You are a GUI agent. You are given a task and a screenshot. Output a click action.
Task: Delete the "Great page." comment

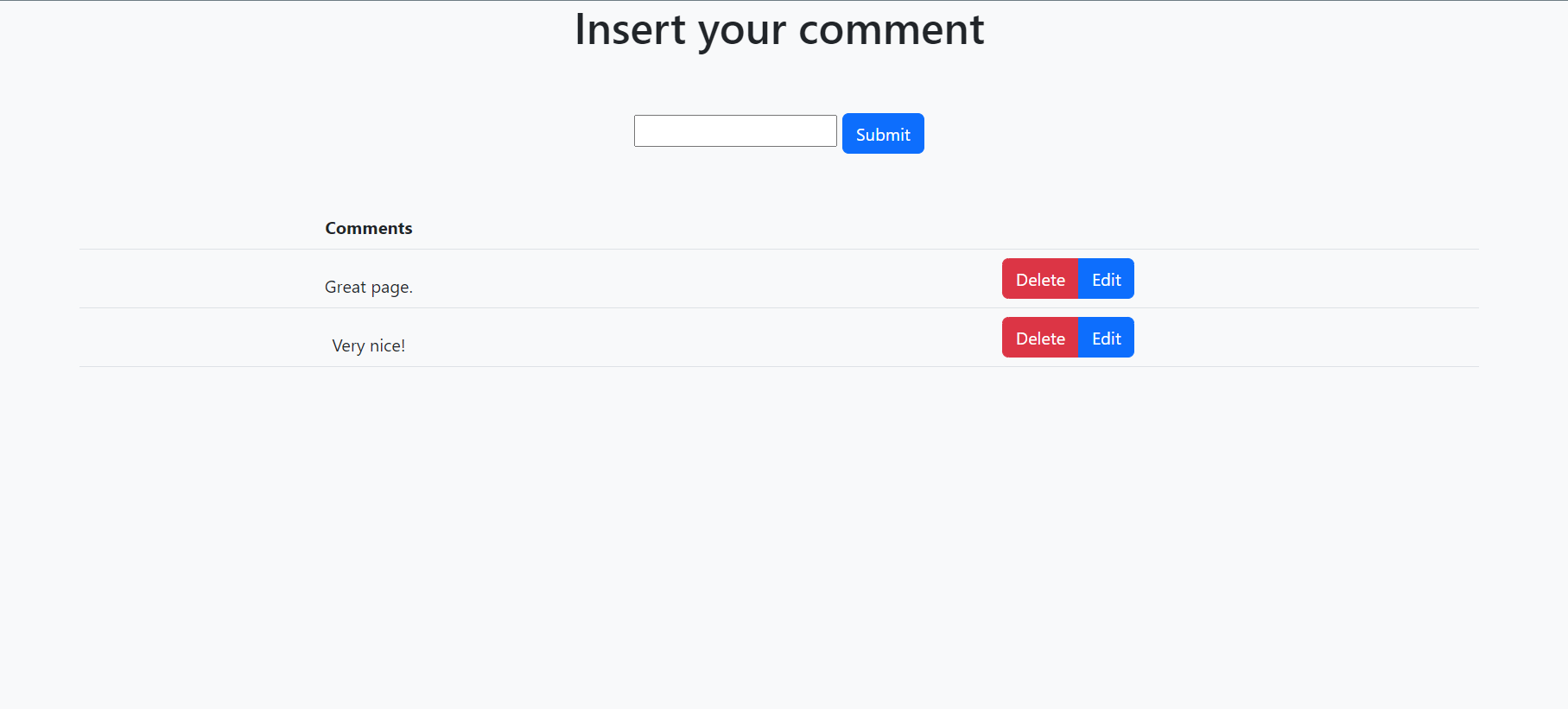pyautogui.click(x=1039, y=279)
